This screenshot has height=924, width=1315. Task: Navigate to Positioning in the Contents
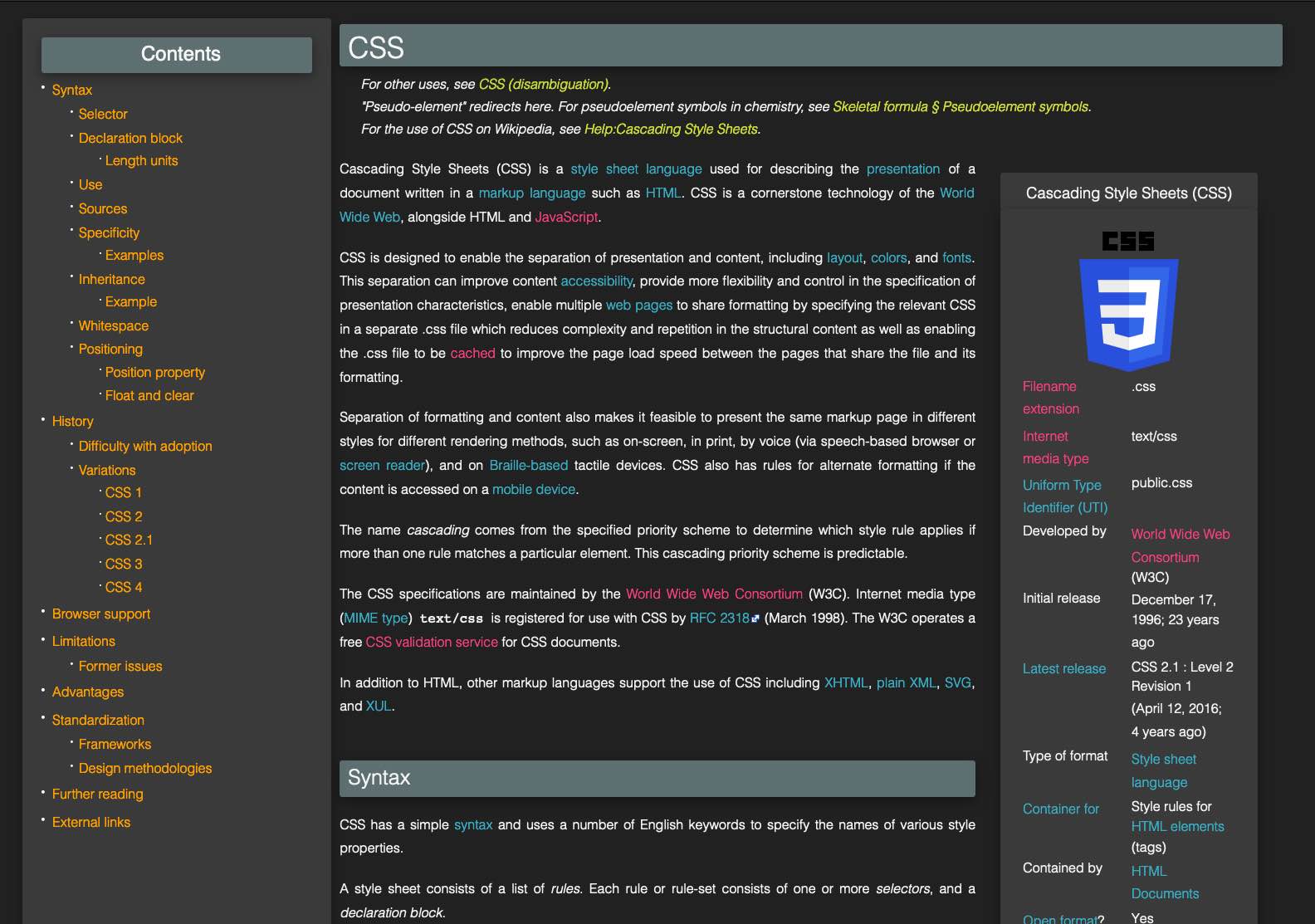point(110,349)
